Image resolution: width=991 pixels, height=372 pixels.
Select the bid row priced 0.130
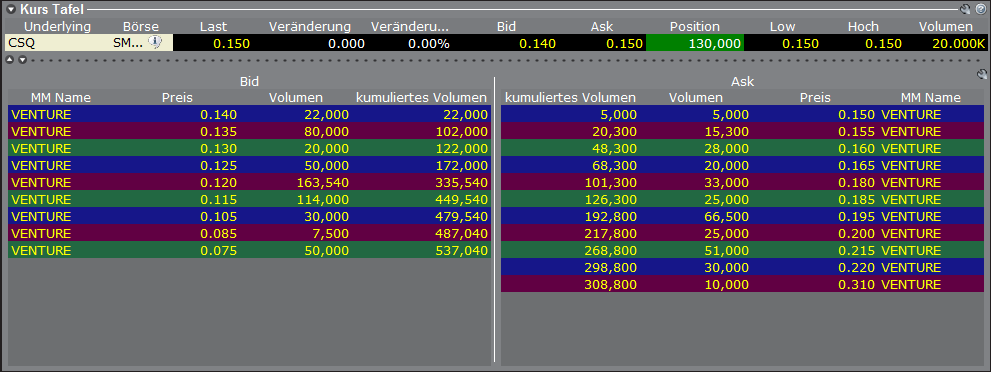[x=250, y=148]
